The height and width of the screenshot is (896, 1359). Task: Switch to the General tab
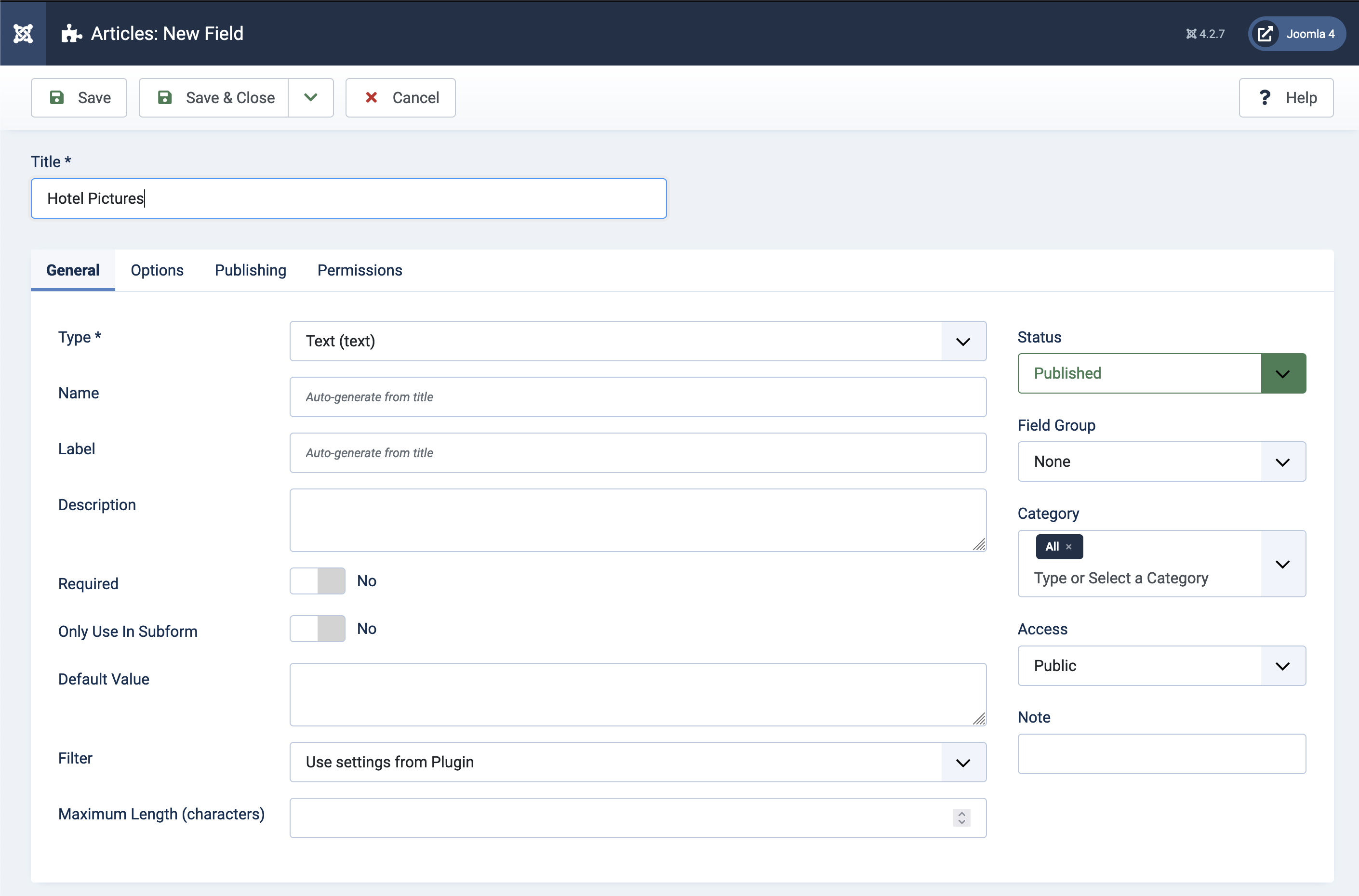pyautogui.click(x=73, y=270)
